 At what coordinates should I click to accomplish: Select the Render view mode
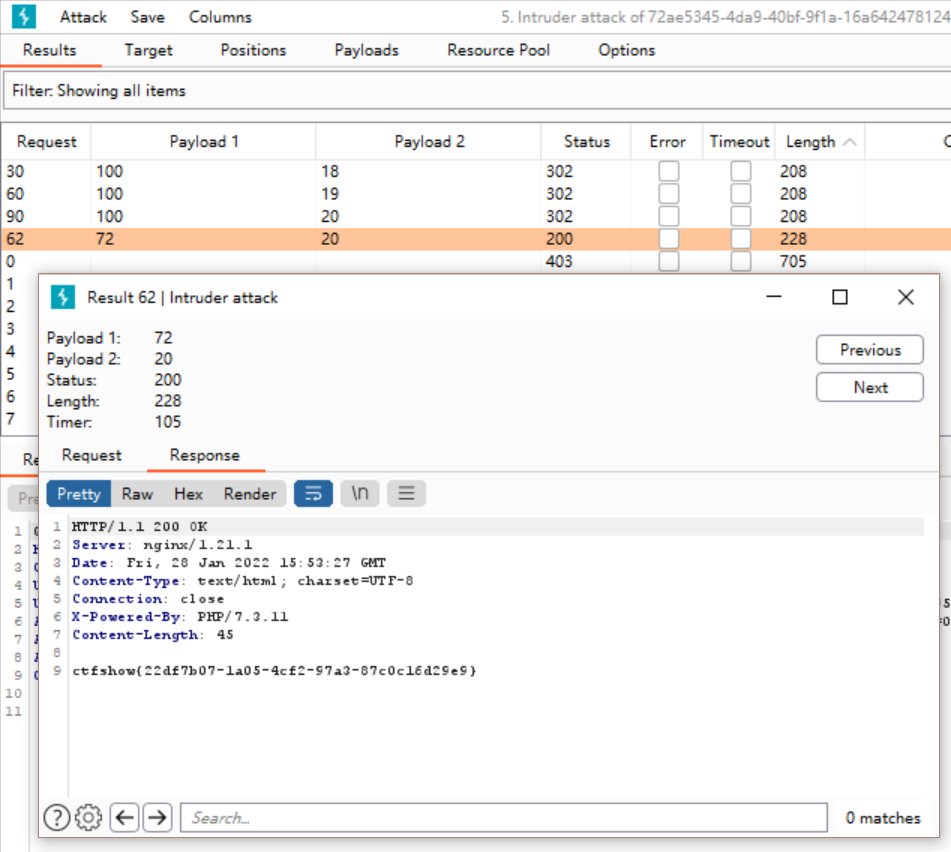[x=250, y=494]
